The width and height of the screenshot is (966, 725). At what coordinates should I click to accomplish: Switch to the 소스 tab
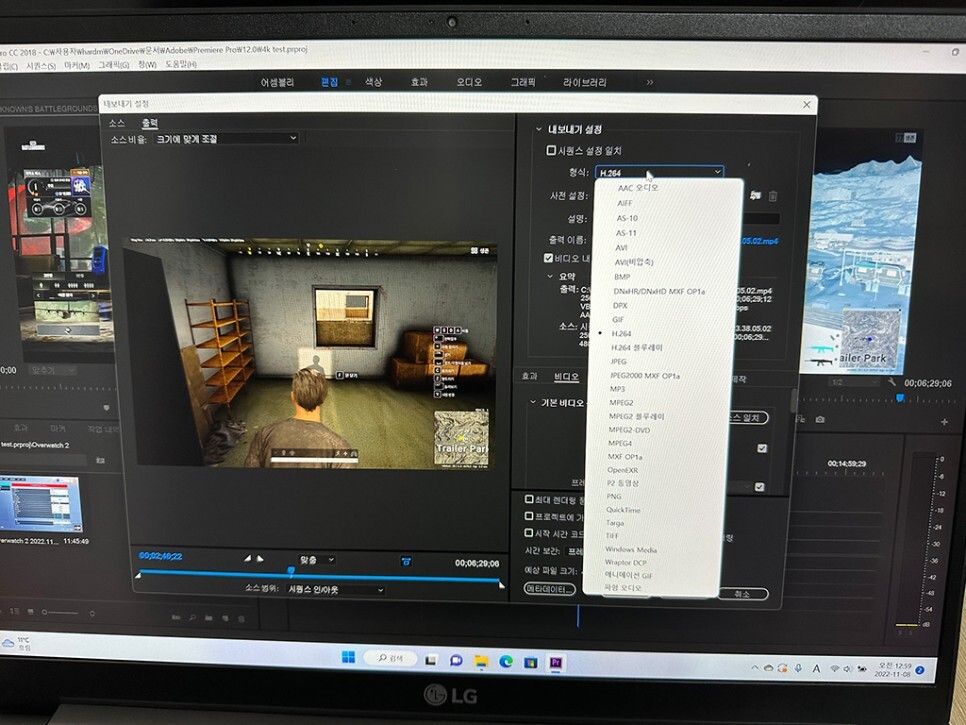pyautogui.click(x=117, y=123)
